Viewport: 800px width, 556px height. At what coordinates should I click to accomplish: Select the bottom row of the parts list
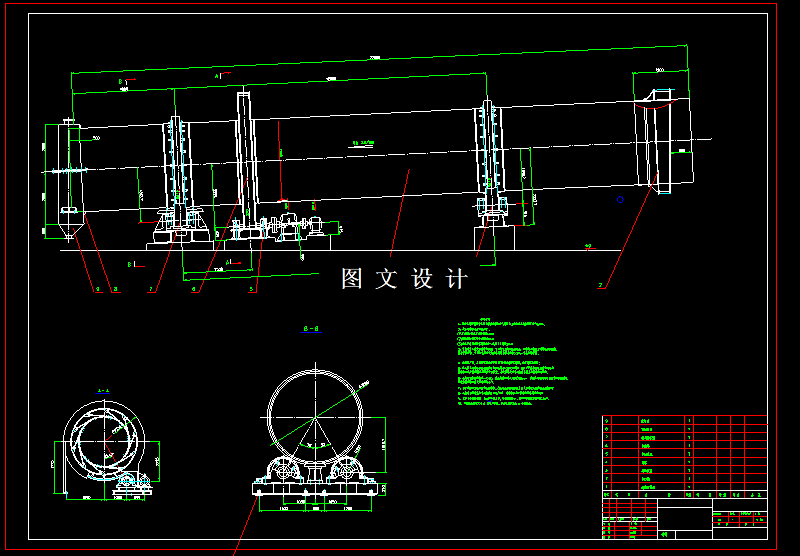click(x=685, y=487)
